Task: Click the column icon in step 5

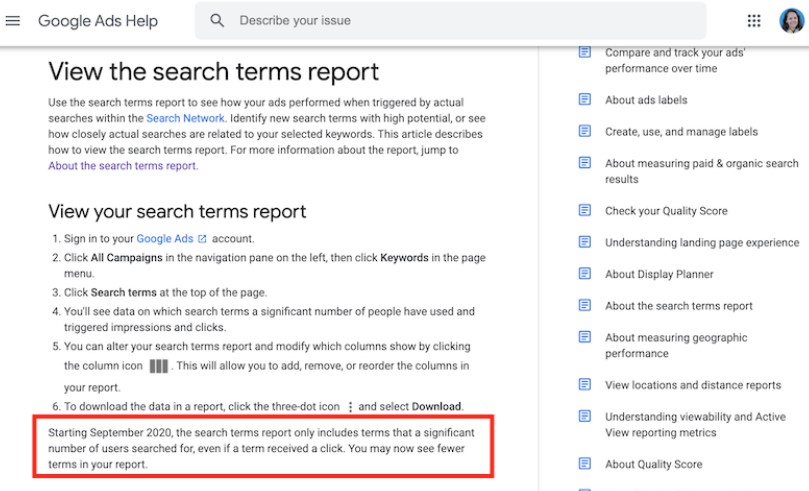Action: (158, 366)
